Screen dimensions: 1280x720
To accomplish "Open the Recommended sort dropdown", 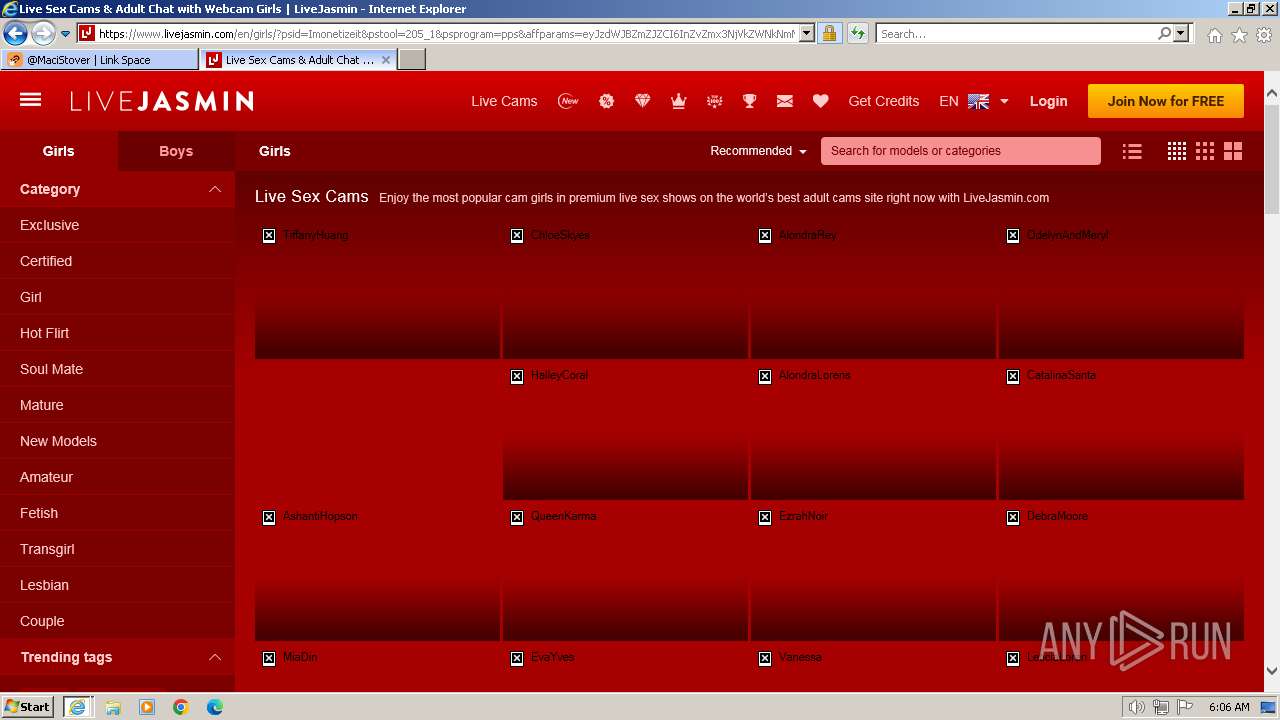I will pyautogui.click(x=758, y=151).
